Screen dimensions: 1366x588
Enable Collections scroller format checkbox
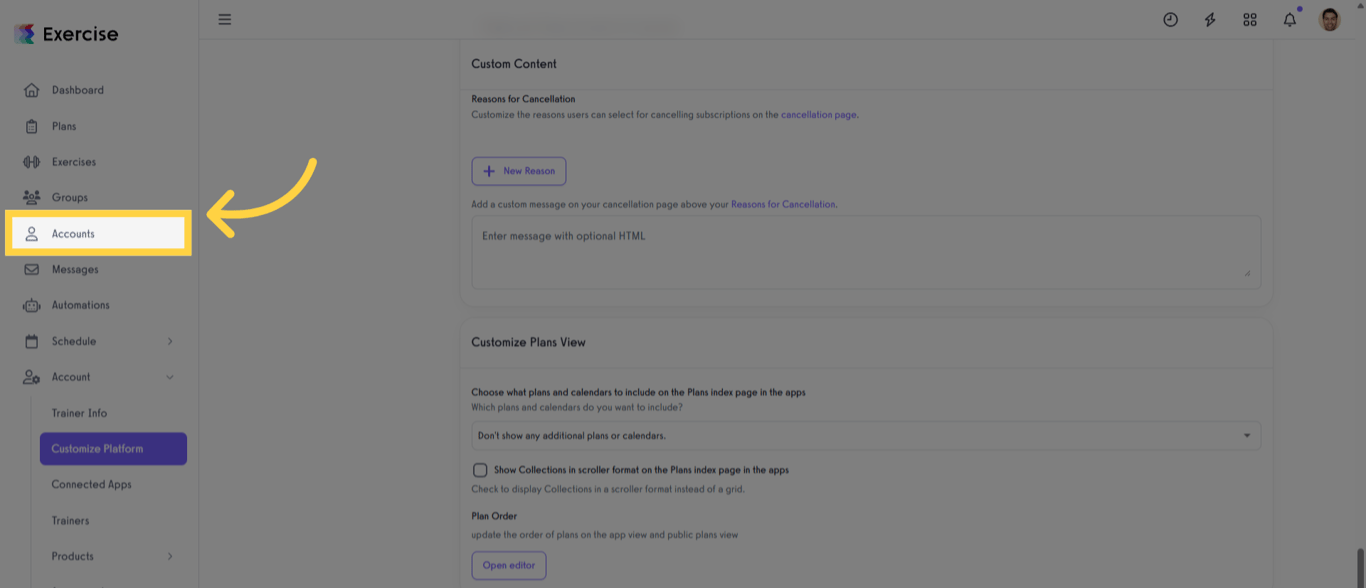[479, 470]
